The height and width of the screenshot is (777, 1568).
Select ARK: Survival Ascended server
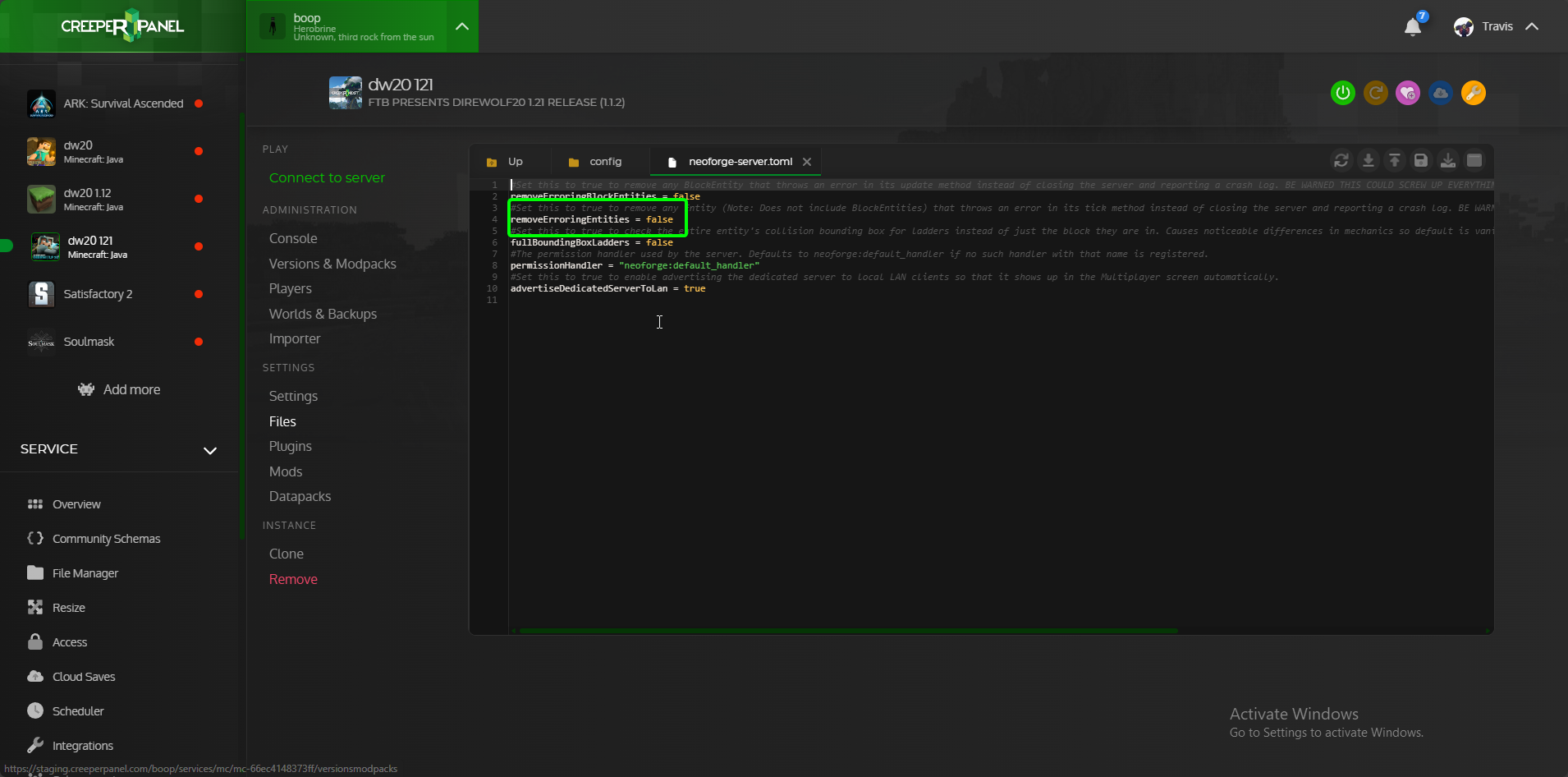(115, 103)
